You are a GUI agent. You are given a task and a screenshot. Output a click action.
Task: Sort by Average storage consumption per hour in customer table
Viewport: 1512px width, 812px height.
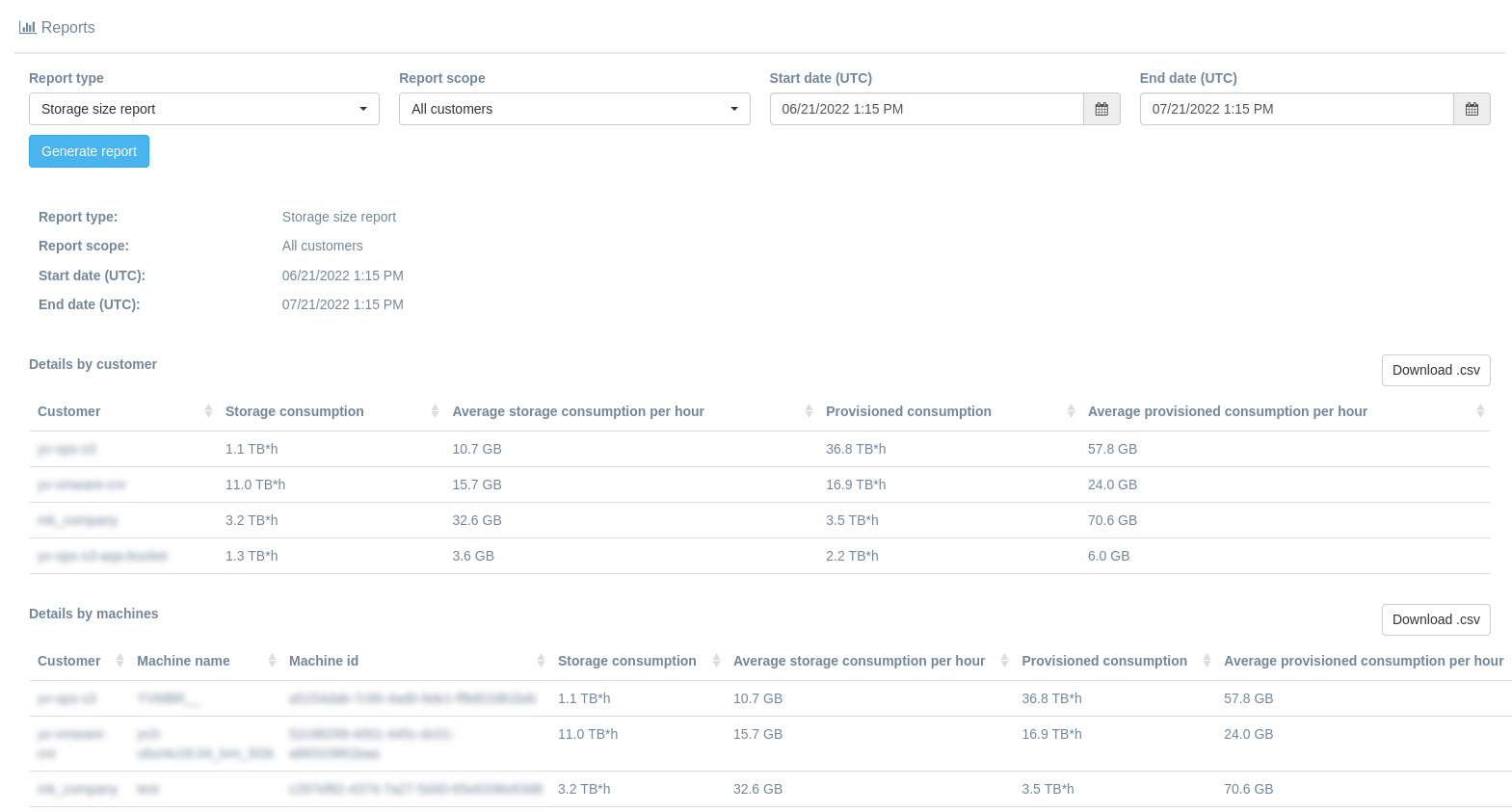point(578,411)
